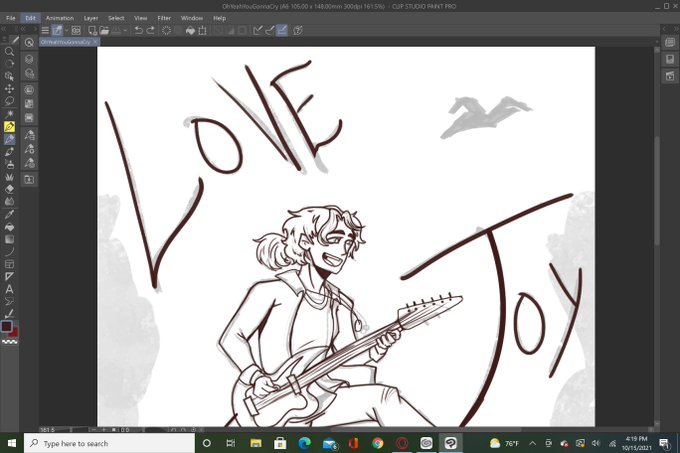Select the Figure curve tool
Viewport: 680px width, 453px height.
click(x=9, y=251)
